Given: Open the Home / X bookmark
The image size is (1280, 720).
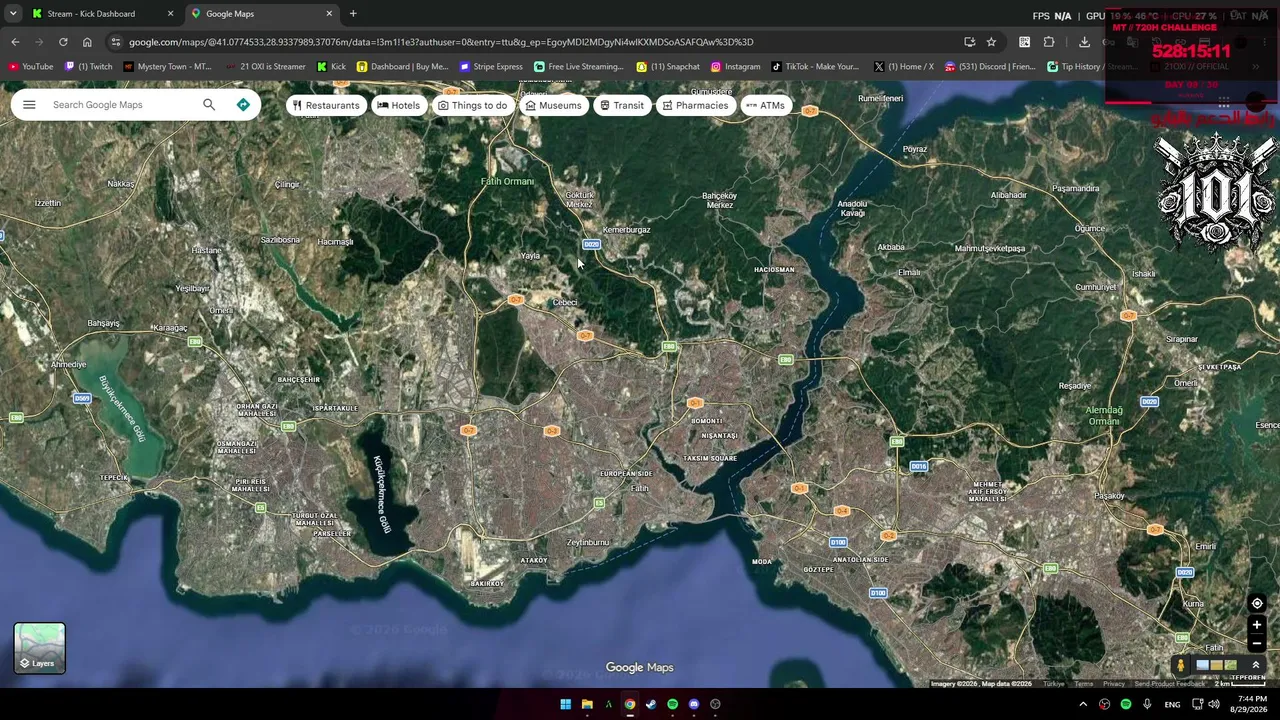Looking at the screenshot, I should [903, 67].
